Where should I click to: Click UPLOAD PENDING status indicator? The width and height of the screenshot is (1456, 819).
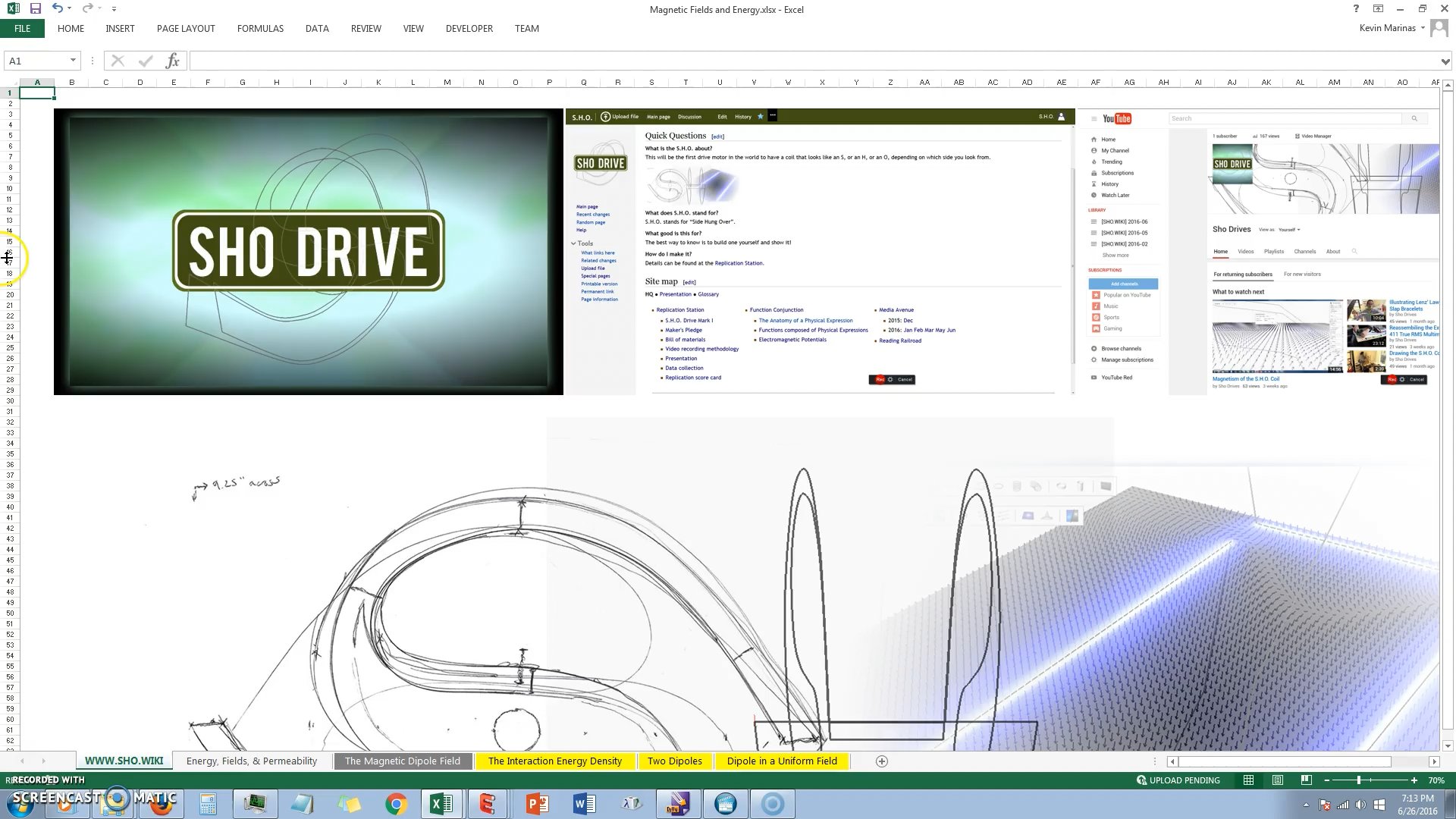pos(1178,780)
